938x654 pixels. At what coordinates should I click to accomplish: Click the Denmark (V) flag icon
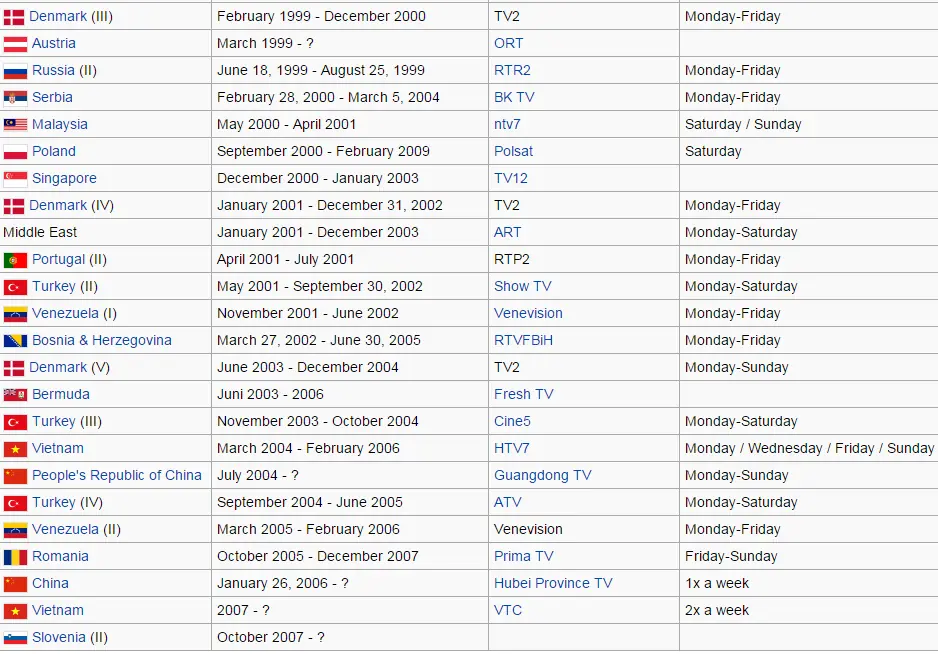click(14, 369)
